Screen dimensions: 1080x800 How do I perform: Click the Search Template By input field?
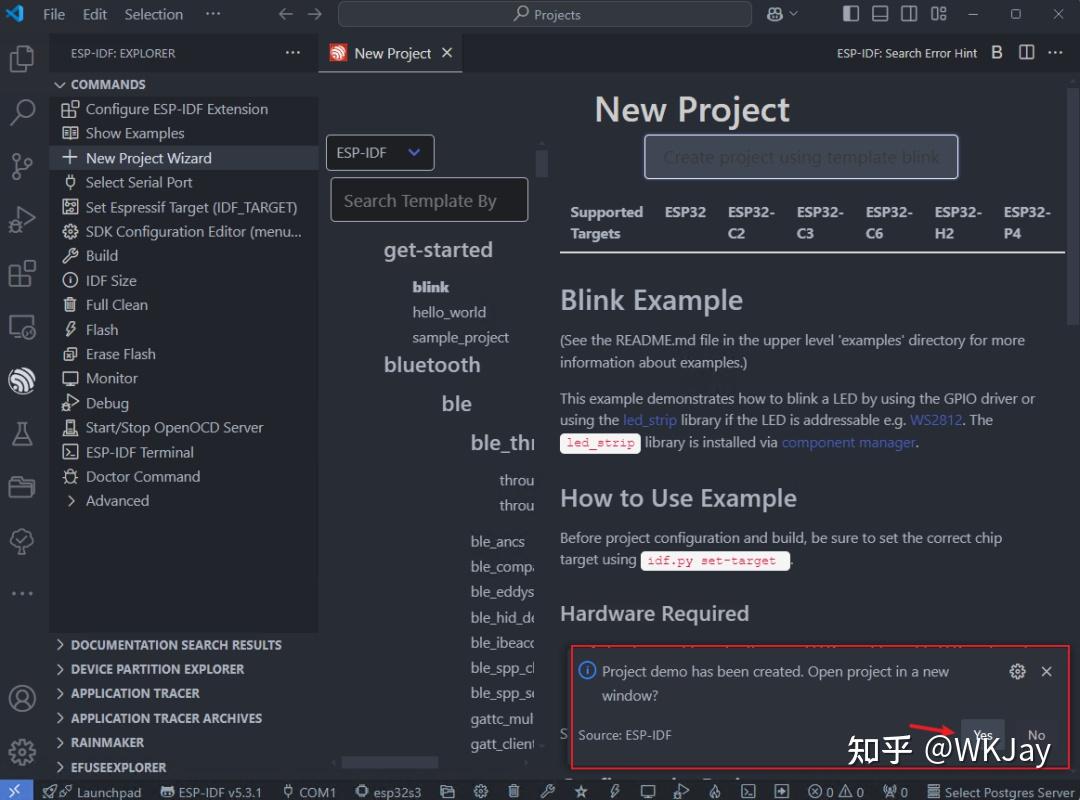429,200
